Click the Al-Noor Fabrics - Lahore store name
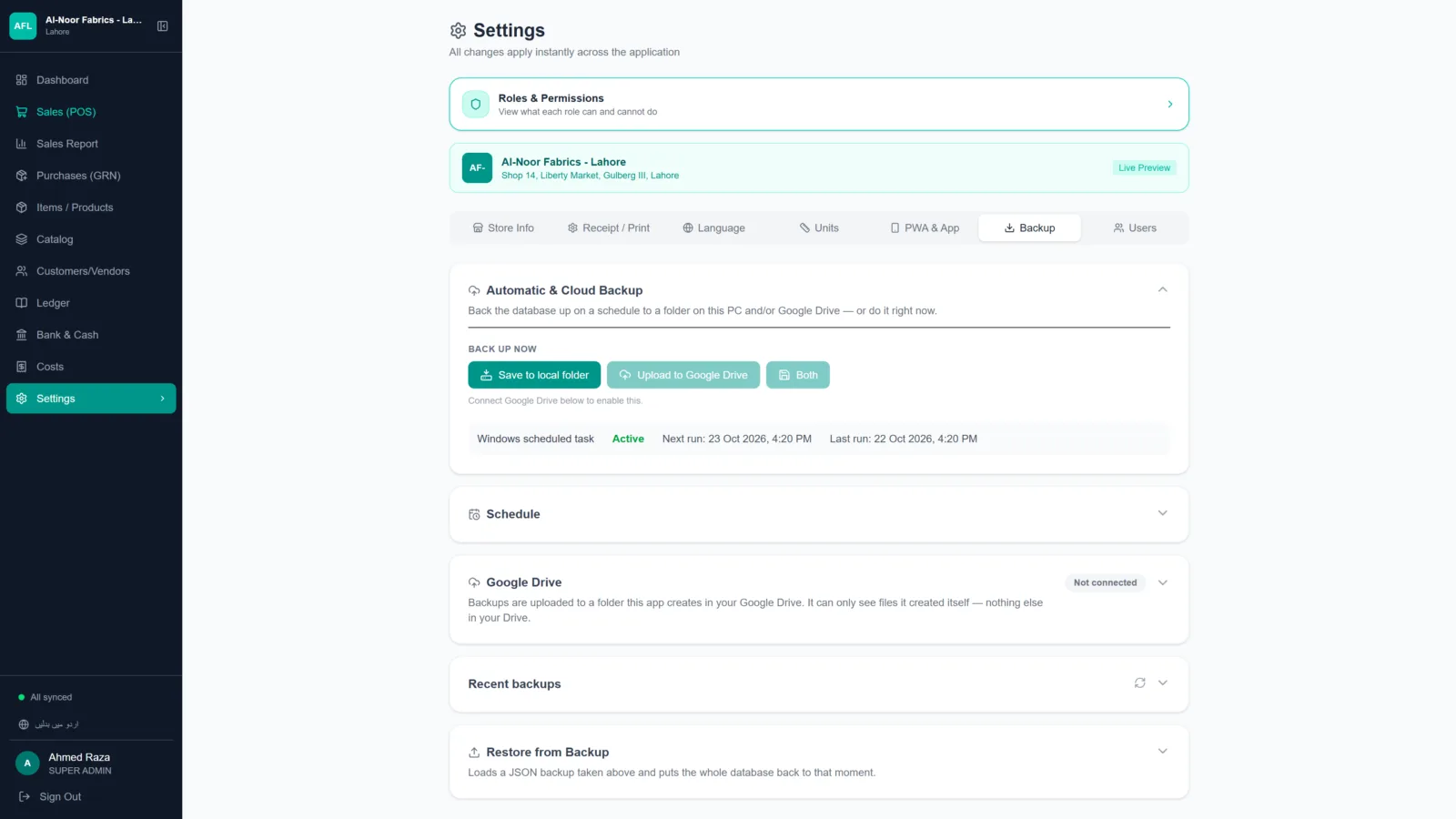 pos(563,162)
